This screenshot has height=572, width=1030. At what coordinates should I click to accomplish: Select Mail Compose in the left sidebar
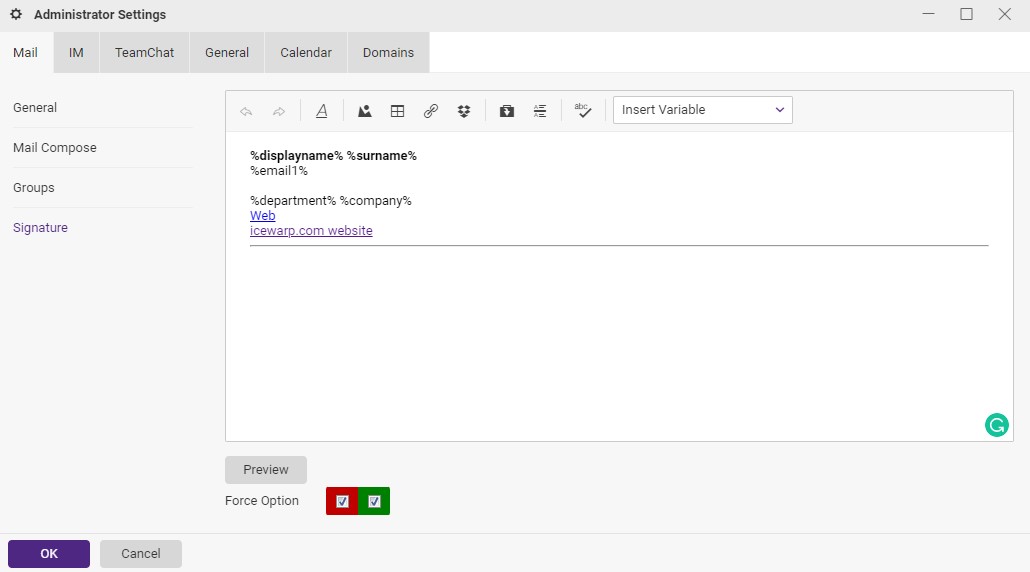(55, 148)
